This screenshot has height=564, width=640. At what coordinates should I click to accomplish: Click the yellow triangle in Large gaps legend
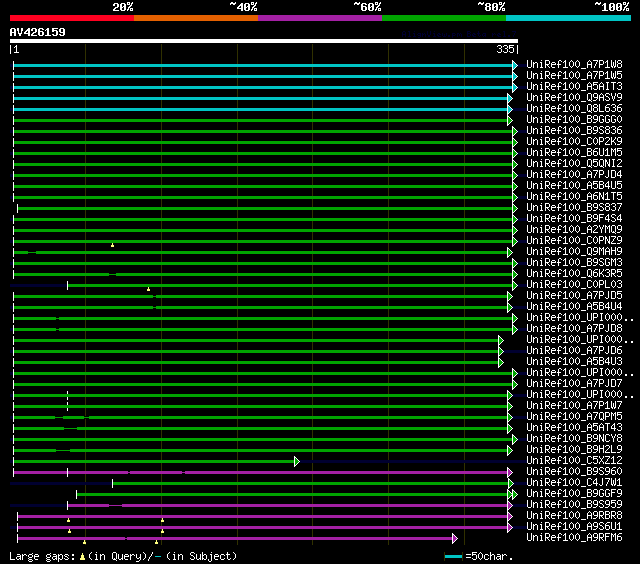(x=84, y=555)
